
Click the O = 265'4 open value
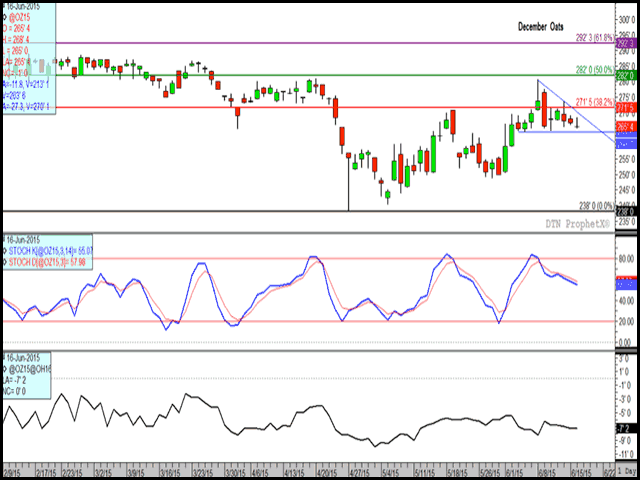[x=16, y=28]
